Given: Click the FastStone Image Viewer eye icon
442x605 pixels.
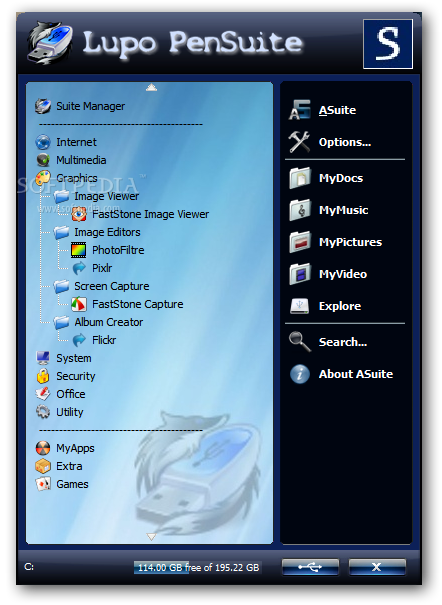Looking at the screenshot, I should pyautogui.click(x=79, y=214).
